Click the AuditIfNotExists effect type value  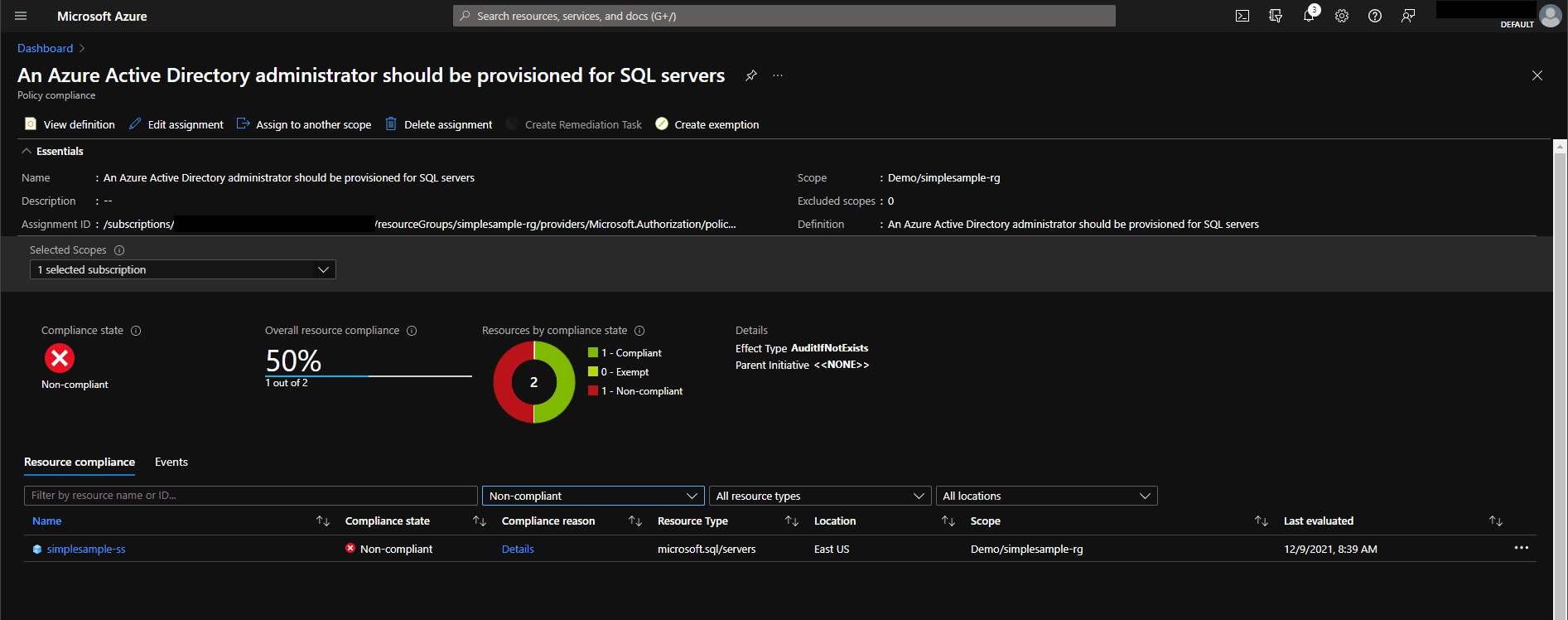point(830,348)
